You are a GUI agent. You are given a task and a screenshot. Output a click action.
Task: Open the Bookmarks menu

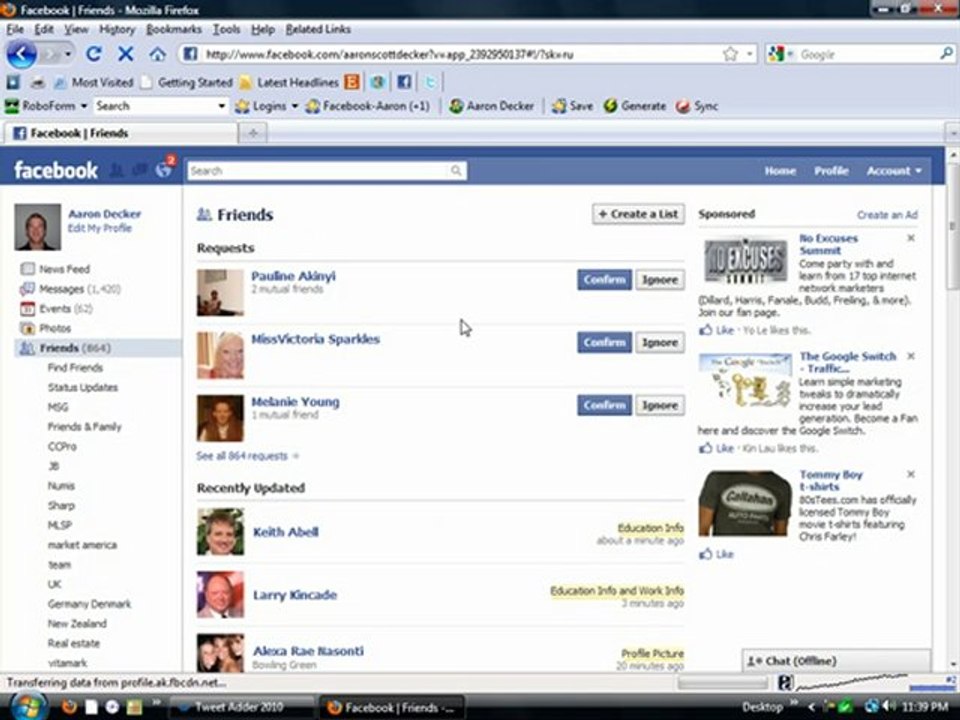pos(174,29)
